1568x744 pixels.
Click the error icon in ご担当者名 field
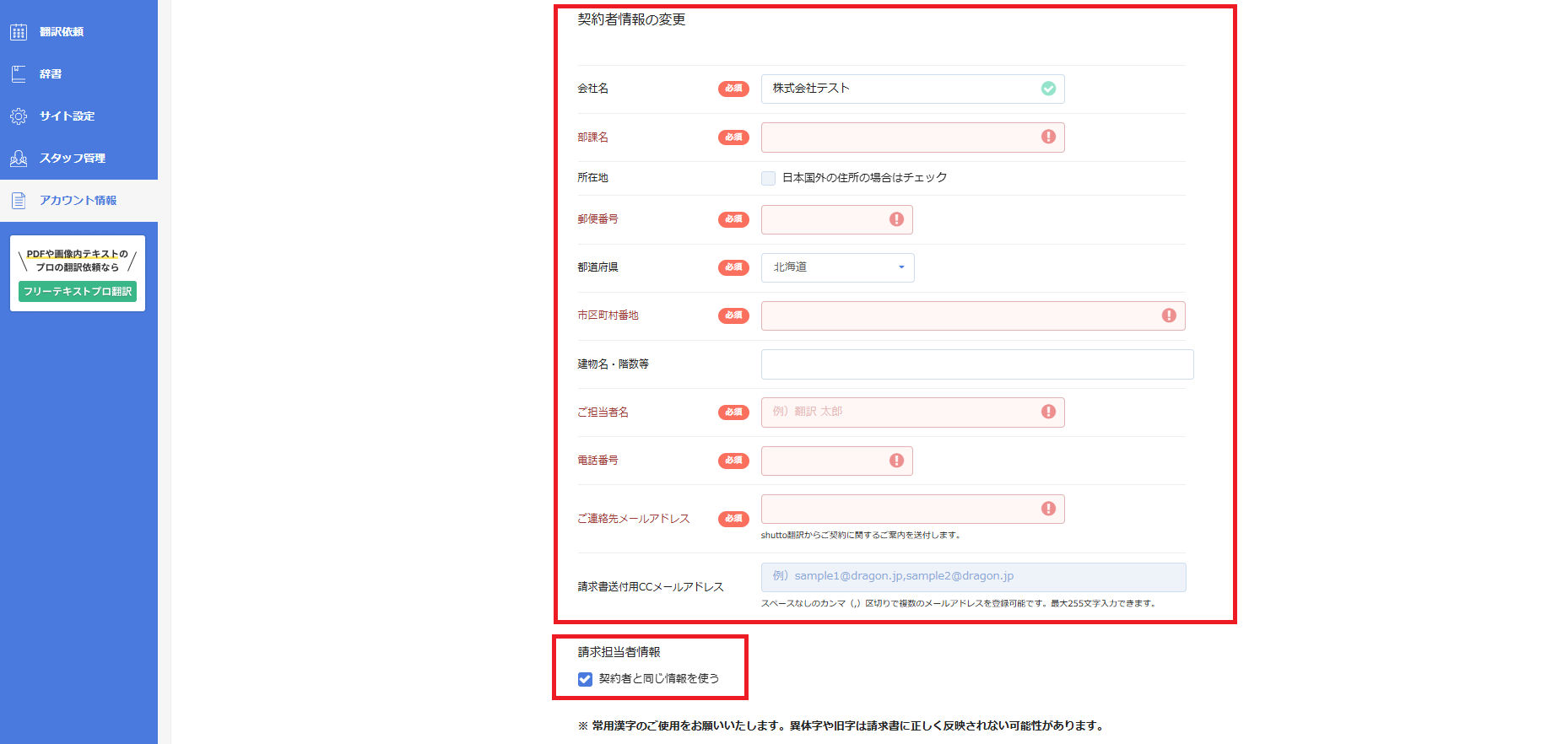click(x=1048, y=412)
